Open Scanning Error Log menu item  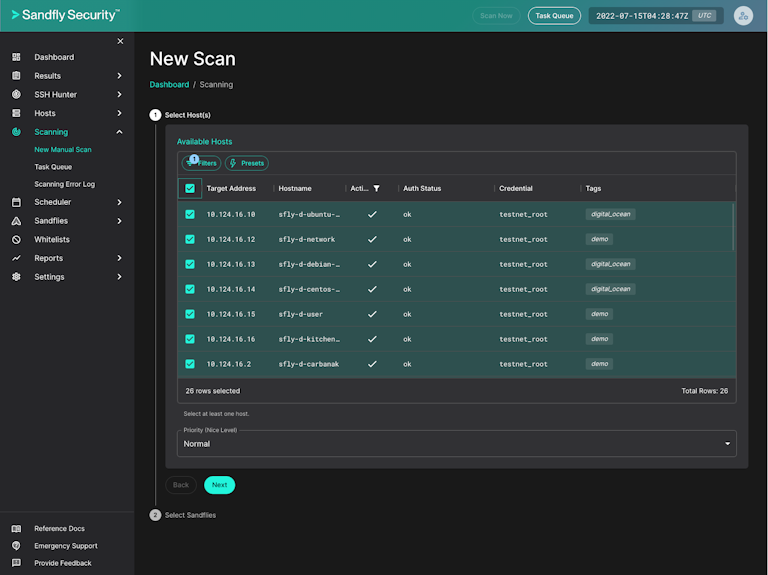65,184
